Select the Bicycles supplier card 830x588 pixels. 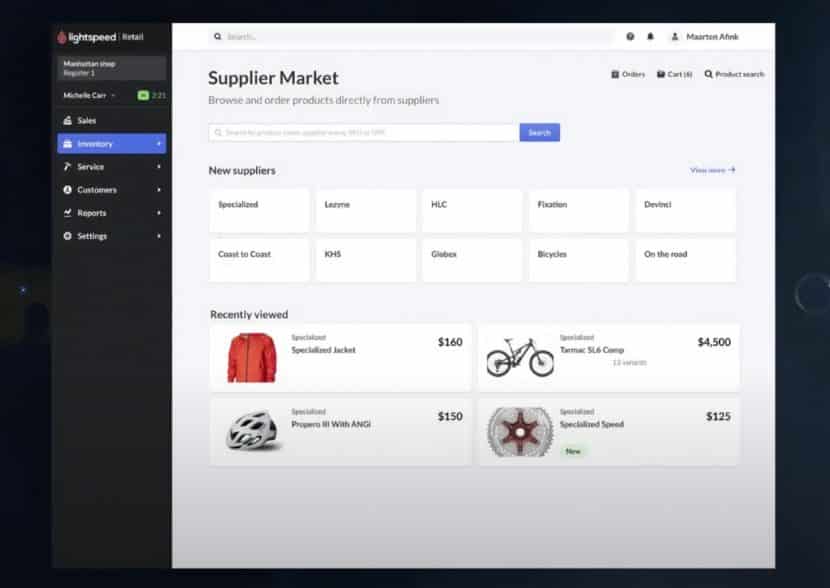[579, 260]
